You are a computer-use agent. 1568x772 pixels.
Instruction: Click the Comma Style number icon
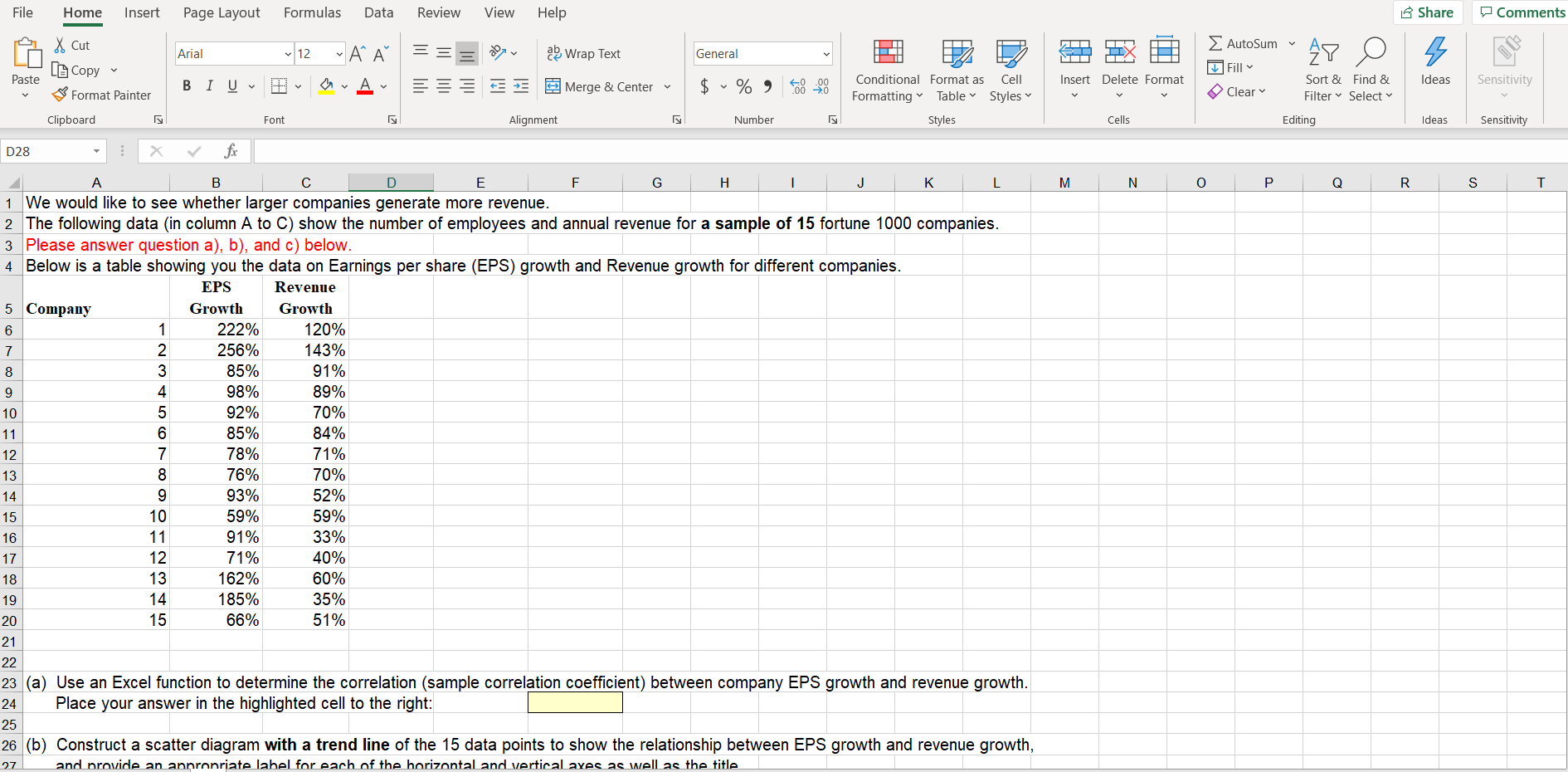pos(767,86)
